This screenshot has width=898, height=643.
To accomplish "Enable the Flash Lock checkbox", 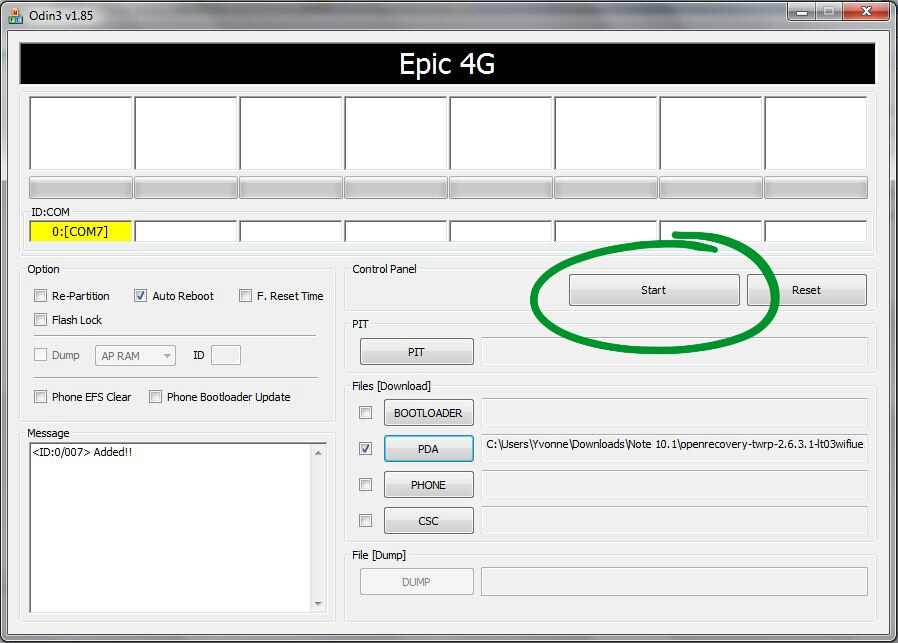I will (x=40, y=319).
